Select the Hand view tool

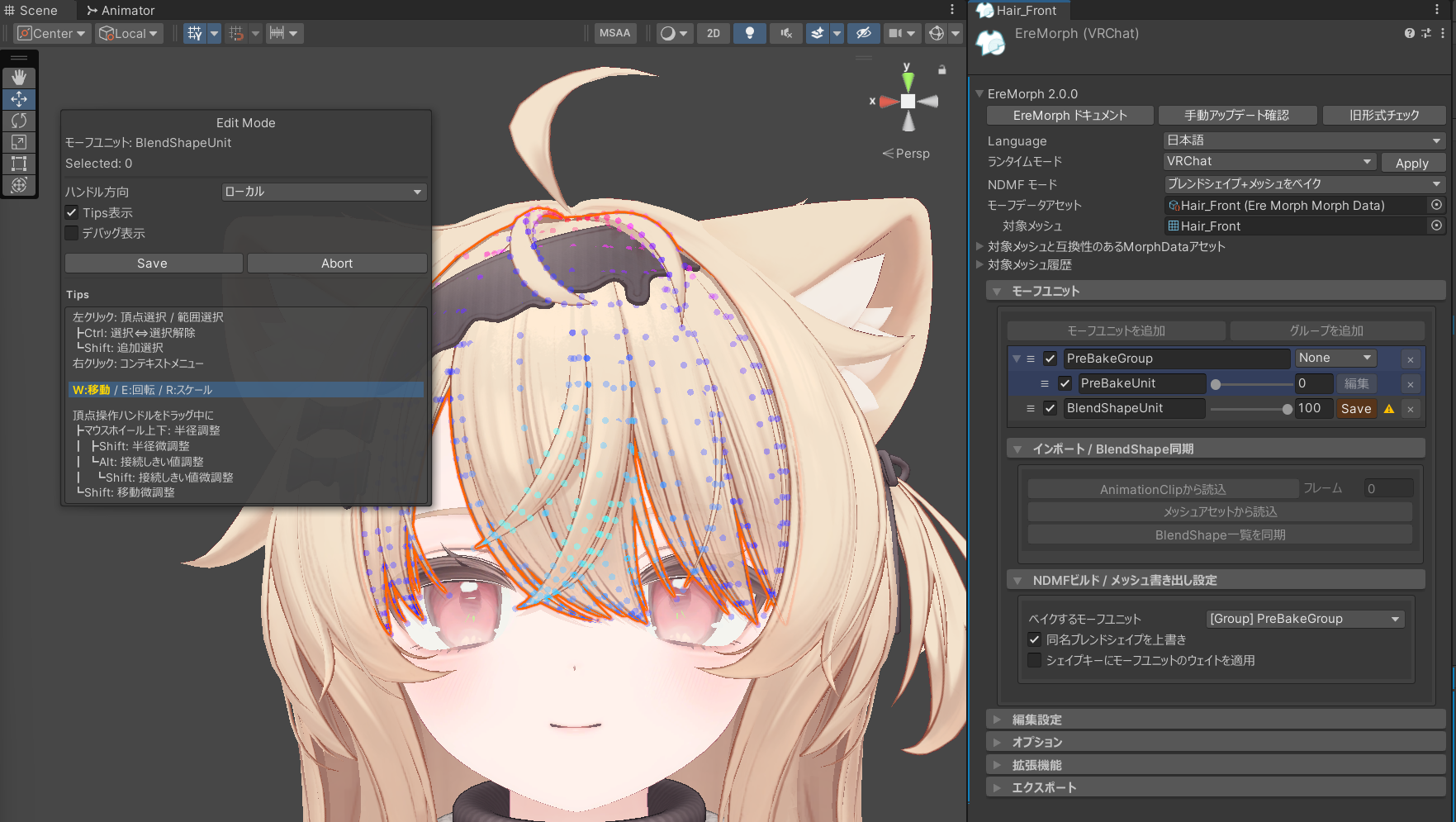tap(19, 77)
